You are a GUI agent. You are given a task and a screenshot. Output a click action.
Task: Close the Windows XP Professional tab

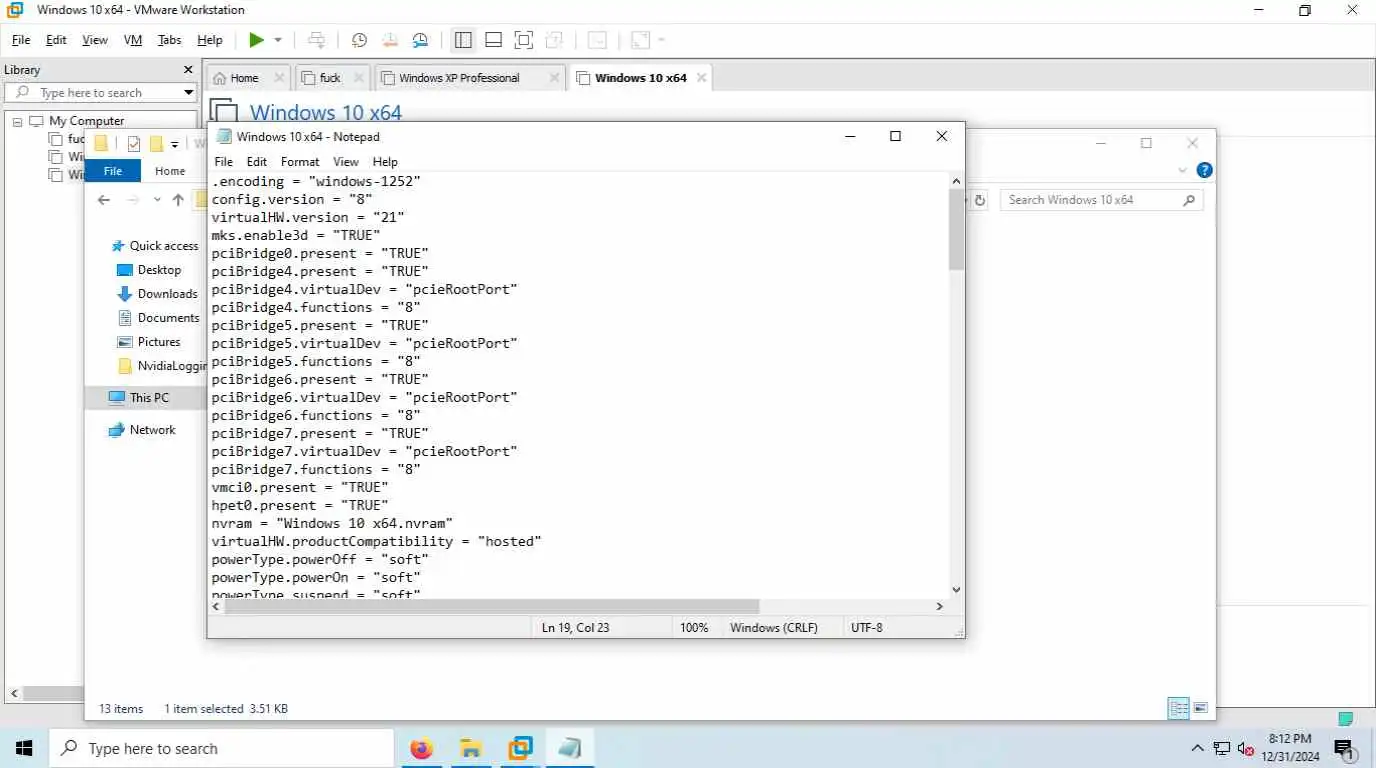pyautogui.click(x=555, y=78)
